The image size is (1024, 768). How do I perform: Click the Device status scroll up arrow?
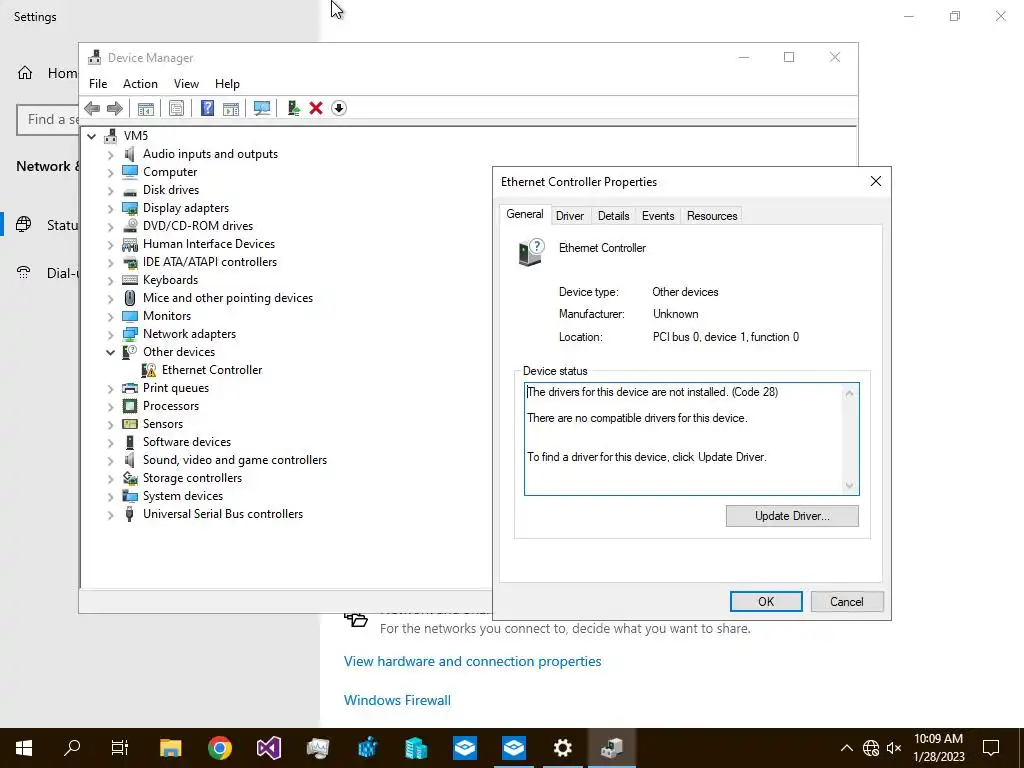tap(849, 393)
